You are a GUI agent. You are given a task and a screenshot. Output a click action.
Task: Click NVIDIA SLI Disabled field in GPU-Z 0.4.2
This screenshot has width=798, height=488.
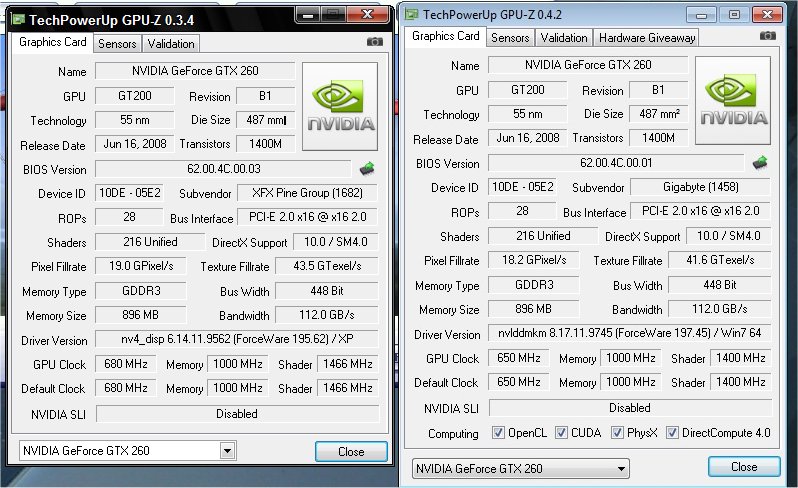click(x=630, y=408)
